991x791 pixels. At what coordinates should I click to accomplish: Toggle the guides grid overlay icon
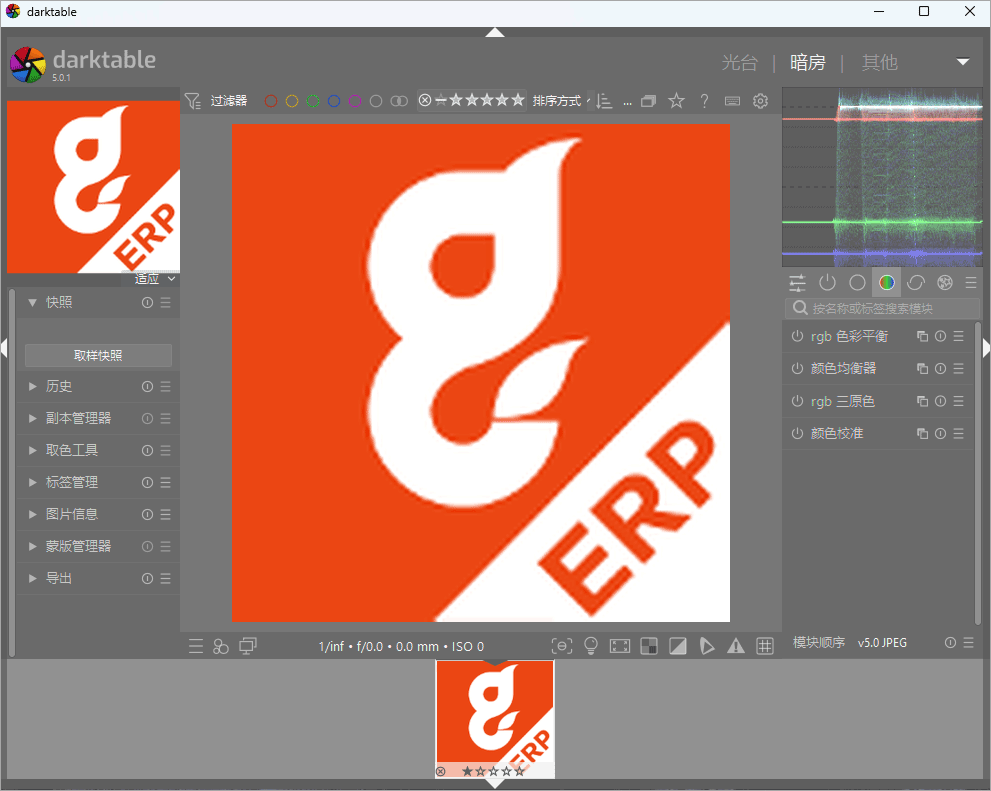click(x=765, y=646)
